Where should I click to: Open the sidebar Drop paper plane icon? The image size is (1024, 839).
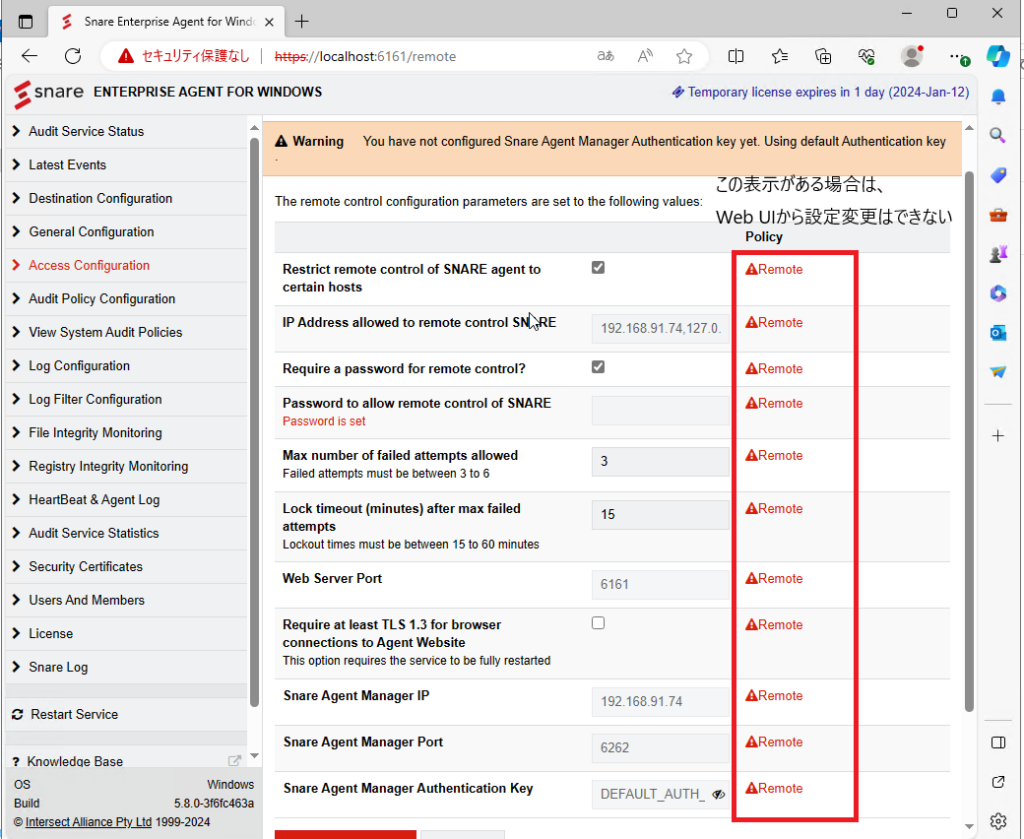tap(998, 372)
